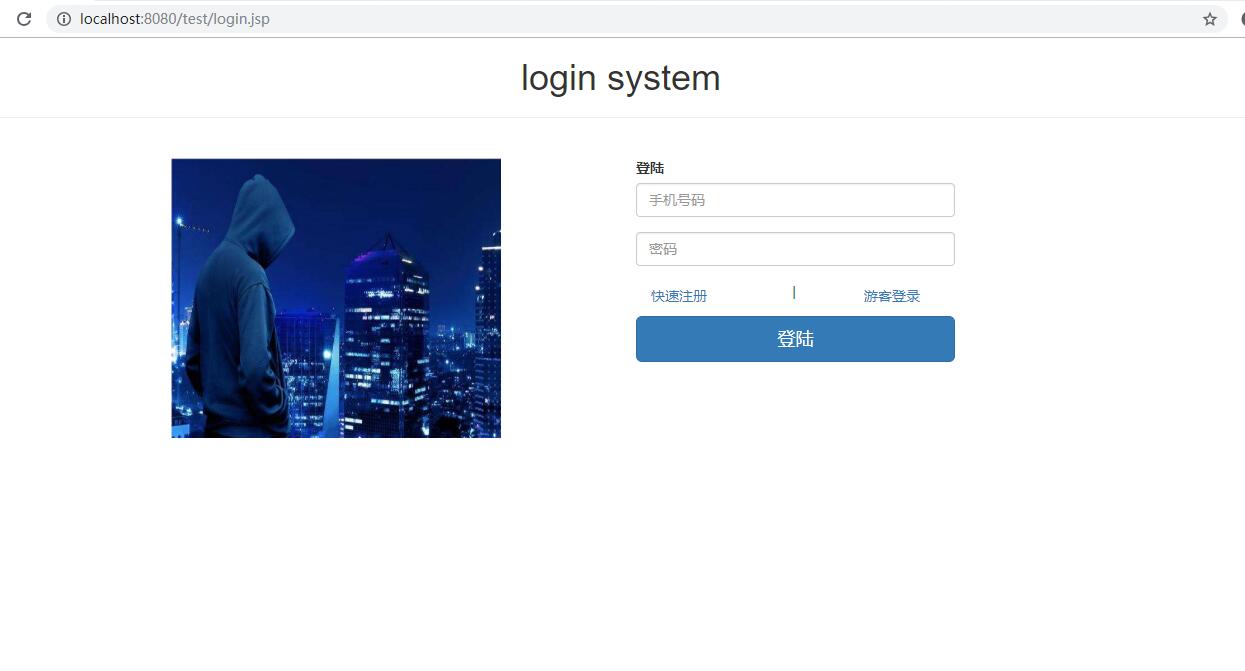1245x671 pixels.
Task: Click the word "login" in the page title
Action: (x=558, y=80)
